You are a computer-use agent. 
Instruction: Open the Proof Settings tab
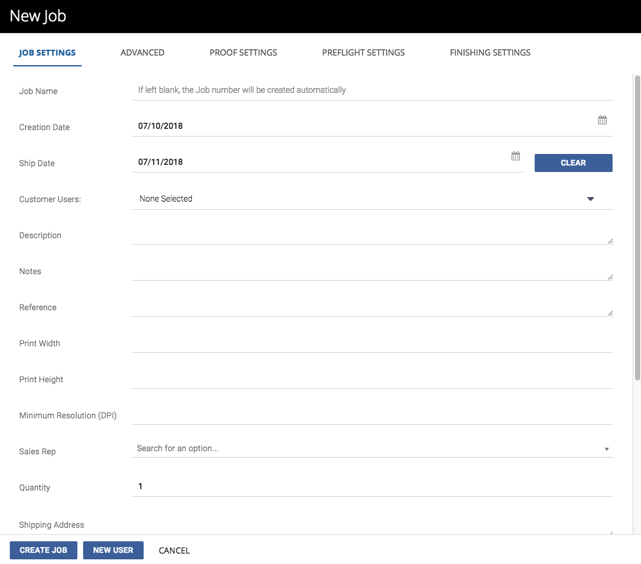pos(243,53)
